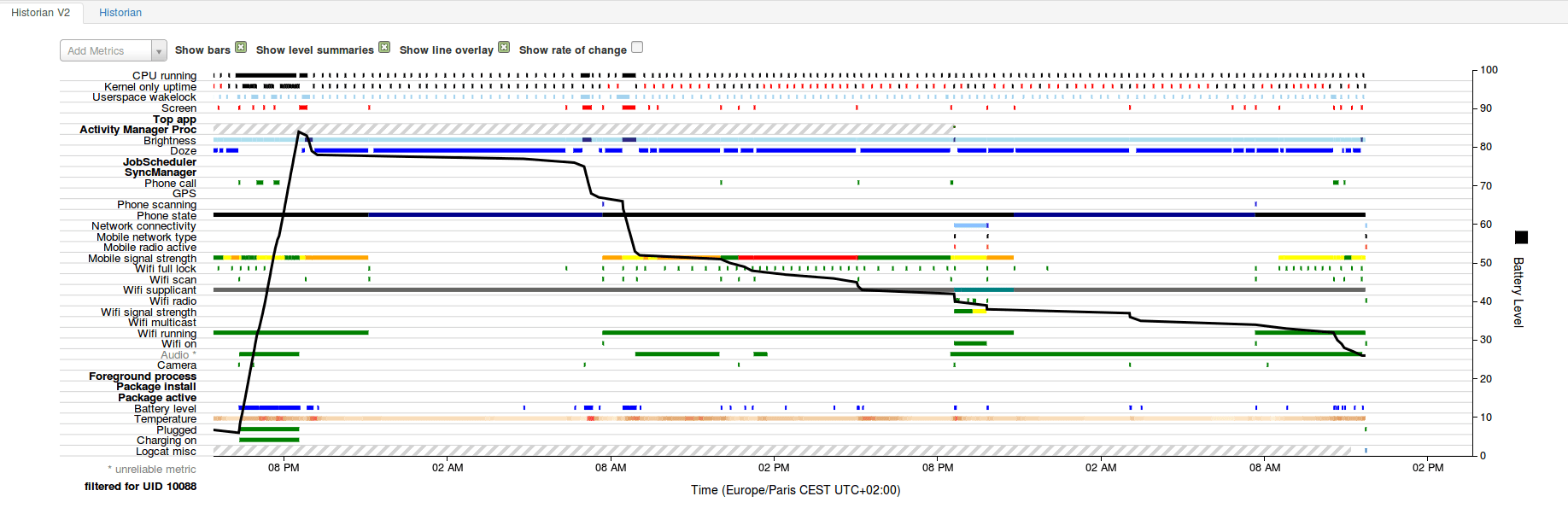Screen dimensions: 1568x508
Task: Disable the Show line overlay checkbox
Action: click(504, 48)
